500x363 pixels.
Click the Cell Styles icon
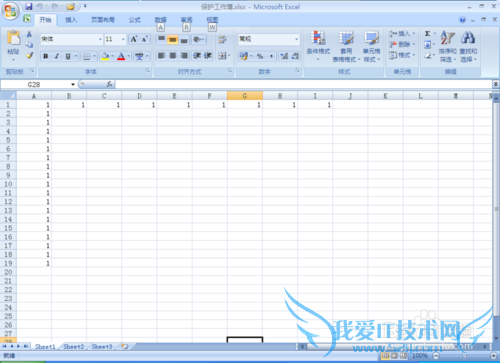(x=371, y=38)
